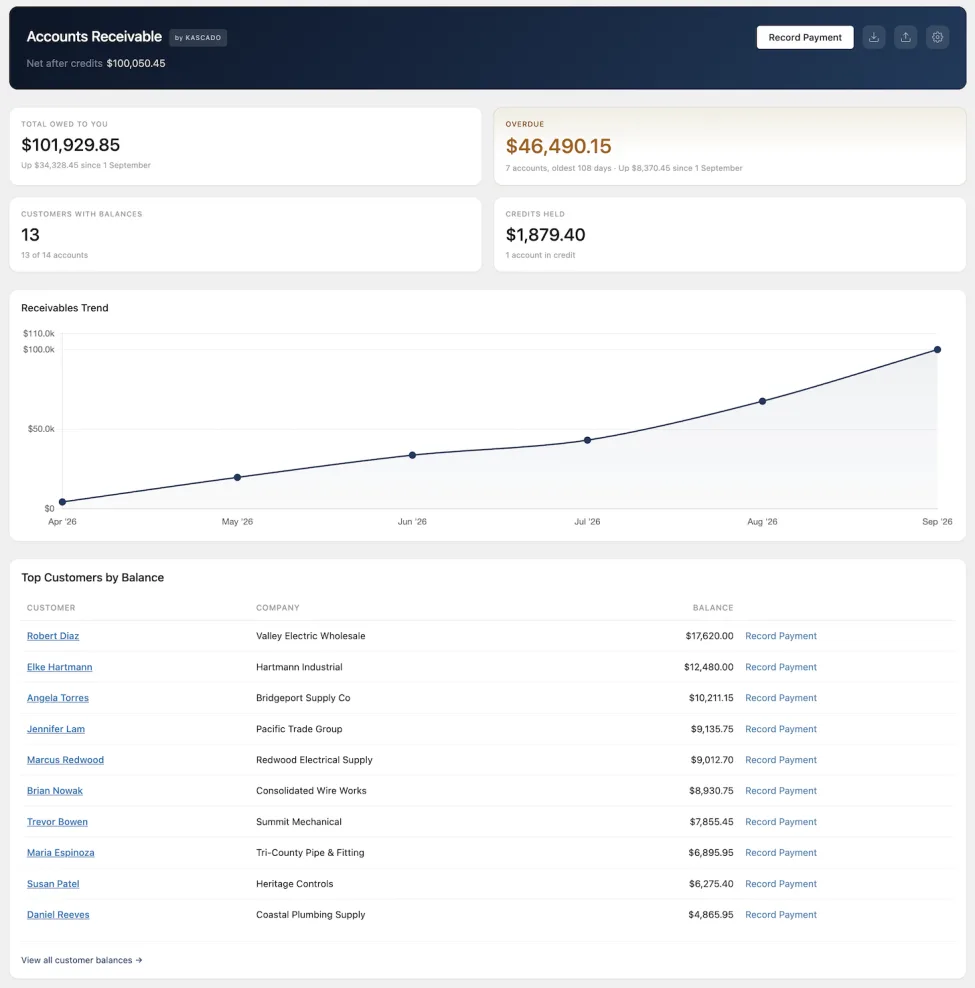Click the "Valley Electric Wholesale" company cell

click(311, 636)
